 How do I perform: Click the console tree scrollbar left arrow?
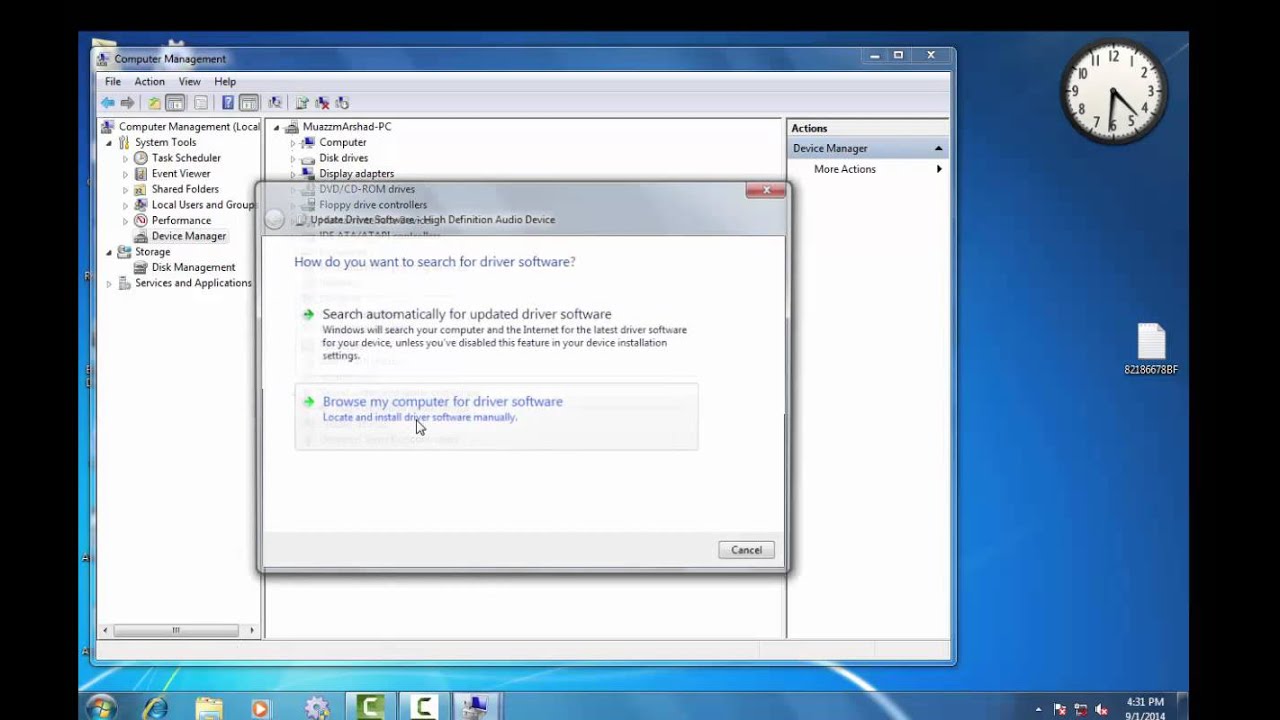tap(105, 631)
